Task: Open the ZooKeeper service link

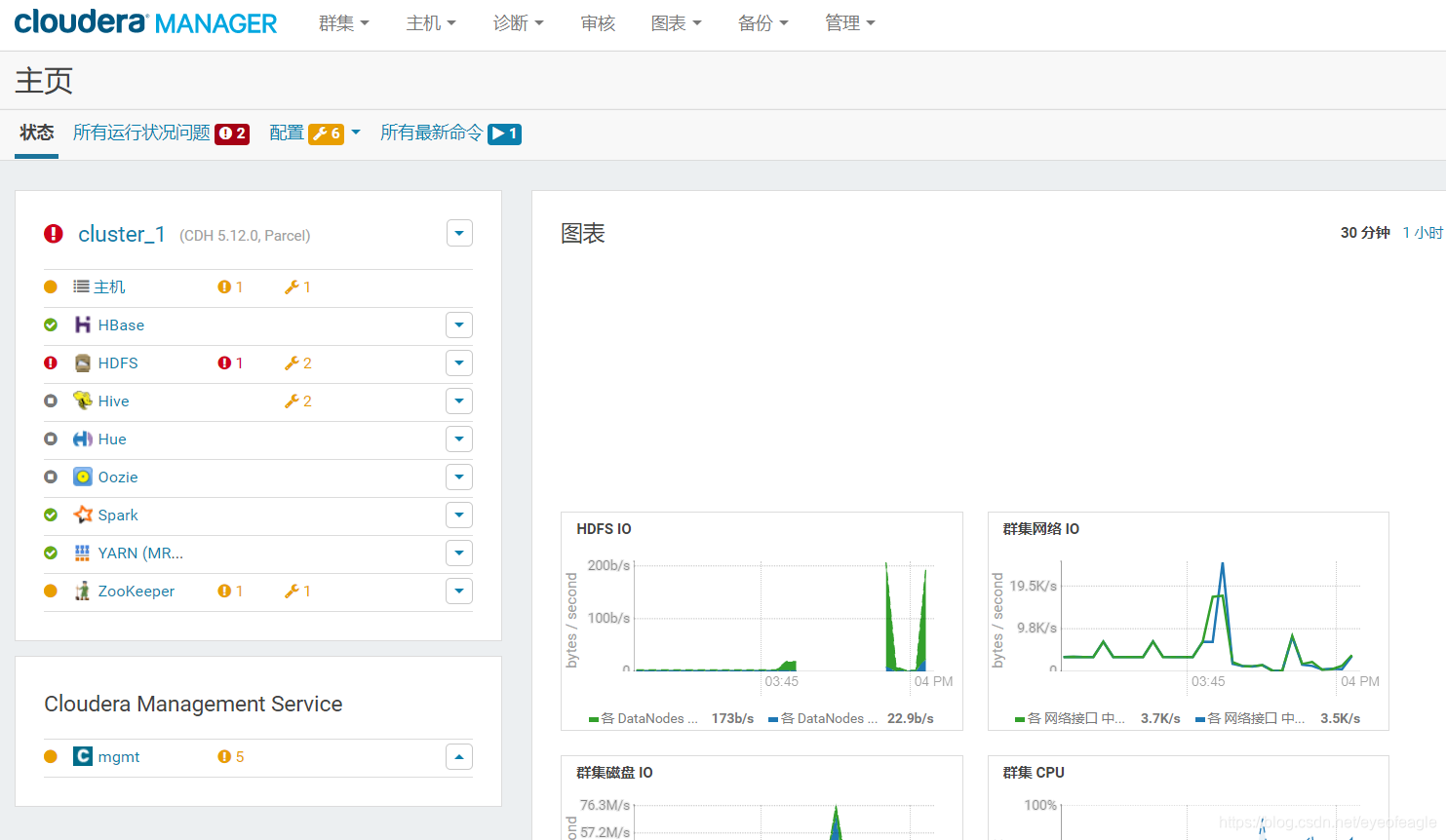Action: click(x=137, y=591)
